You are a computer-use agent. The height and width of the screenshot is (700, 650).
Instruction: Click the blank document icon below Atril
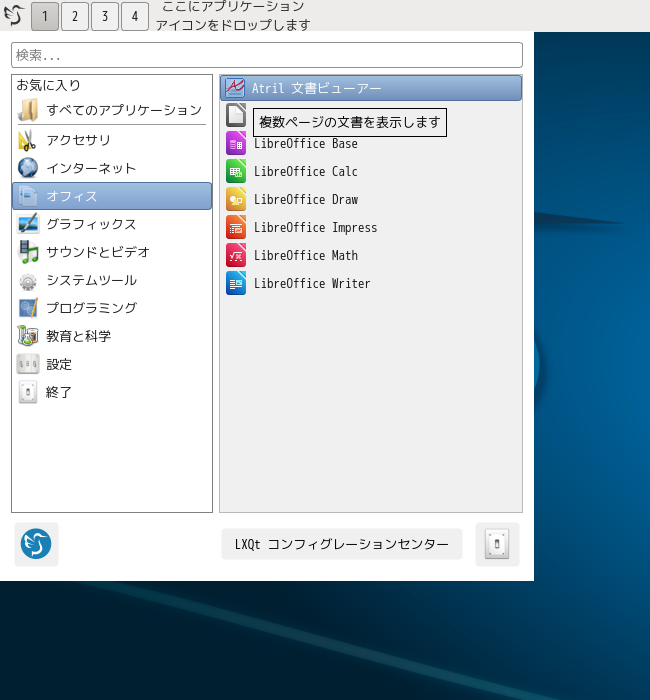pos(236,115)
